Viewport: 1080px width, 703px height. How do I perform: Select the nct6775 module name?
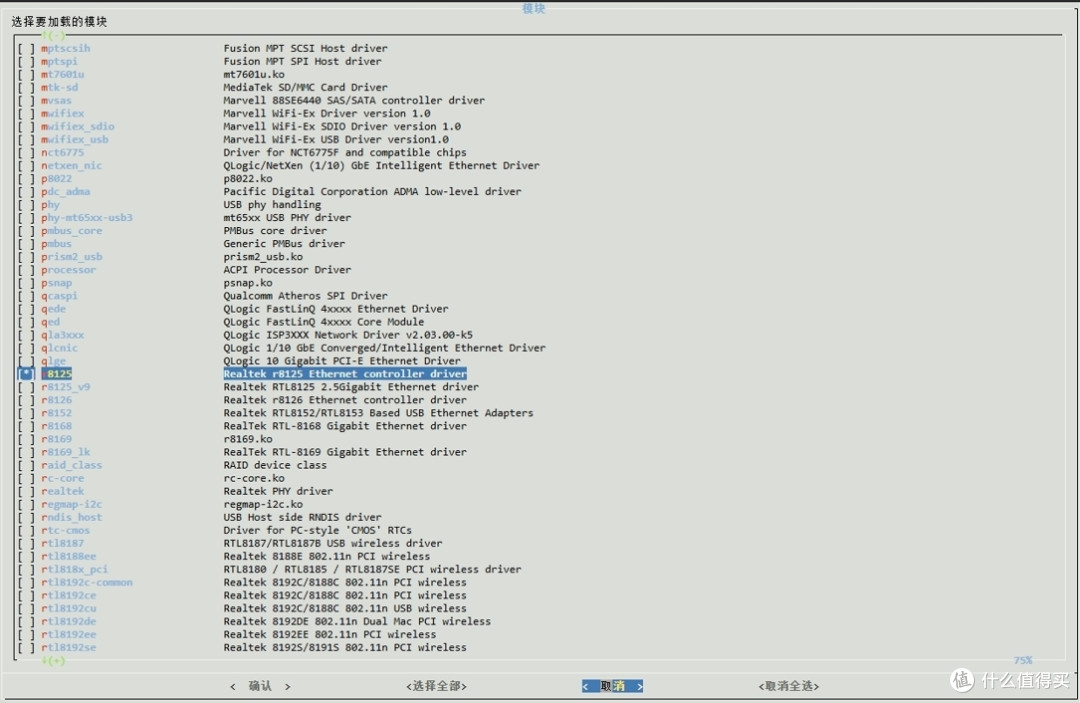62,153
